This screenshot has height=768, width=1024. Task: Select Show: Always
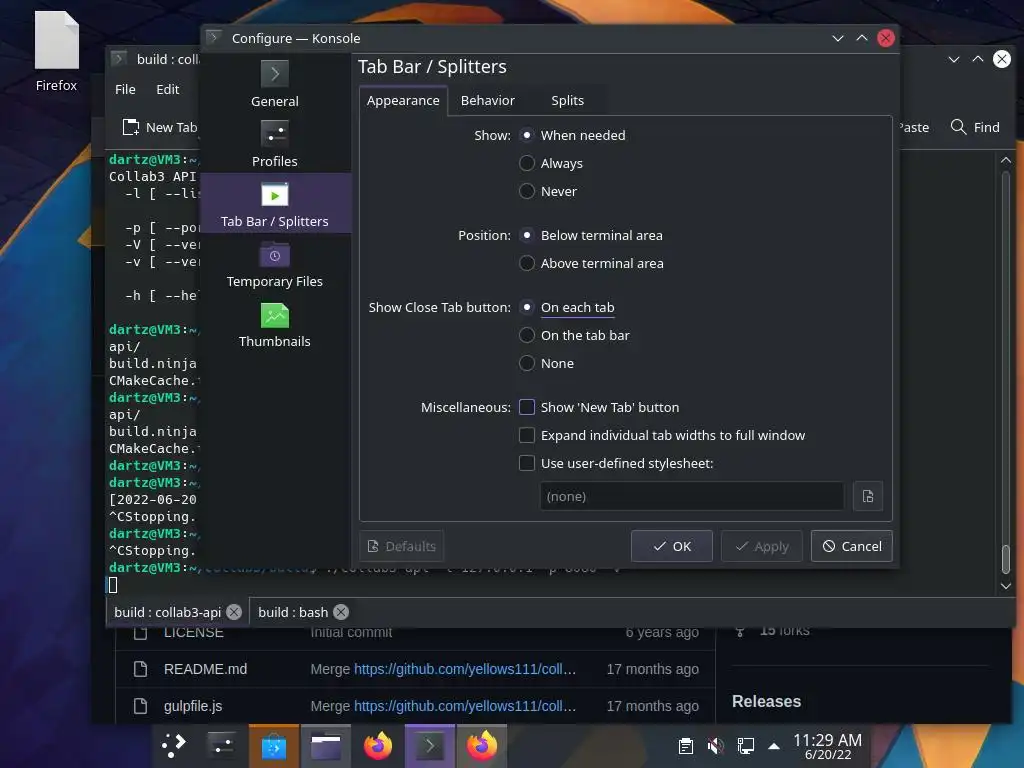pyautogui.click(x=527, y=163)
